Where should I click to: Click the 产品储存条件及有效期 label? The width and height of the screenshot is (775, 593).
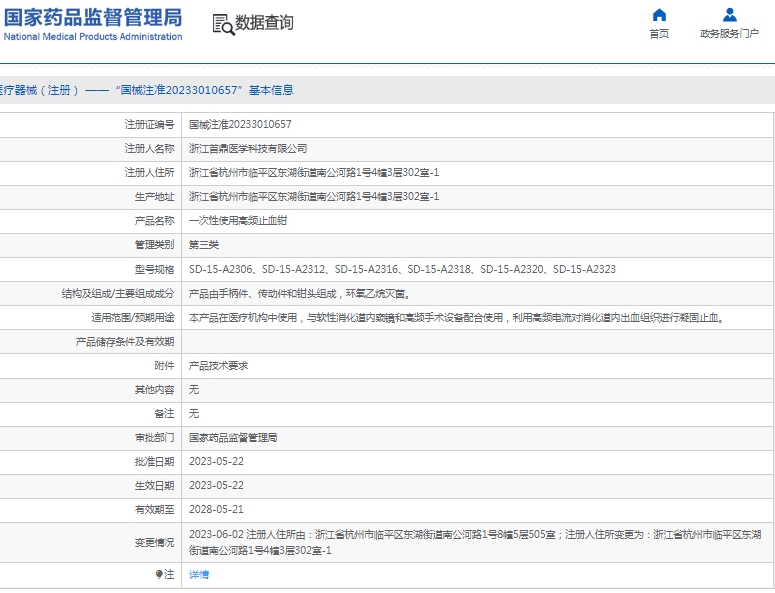pos(125,342)
